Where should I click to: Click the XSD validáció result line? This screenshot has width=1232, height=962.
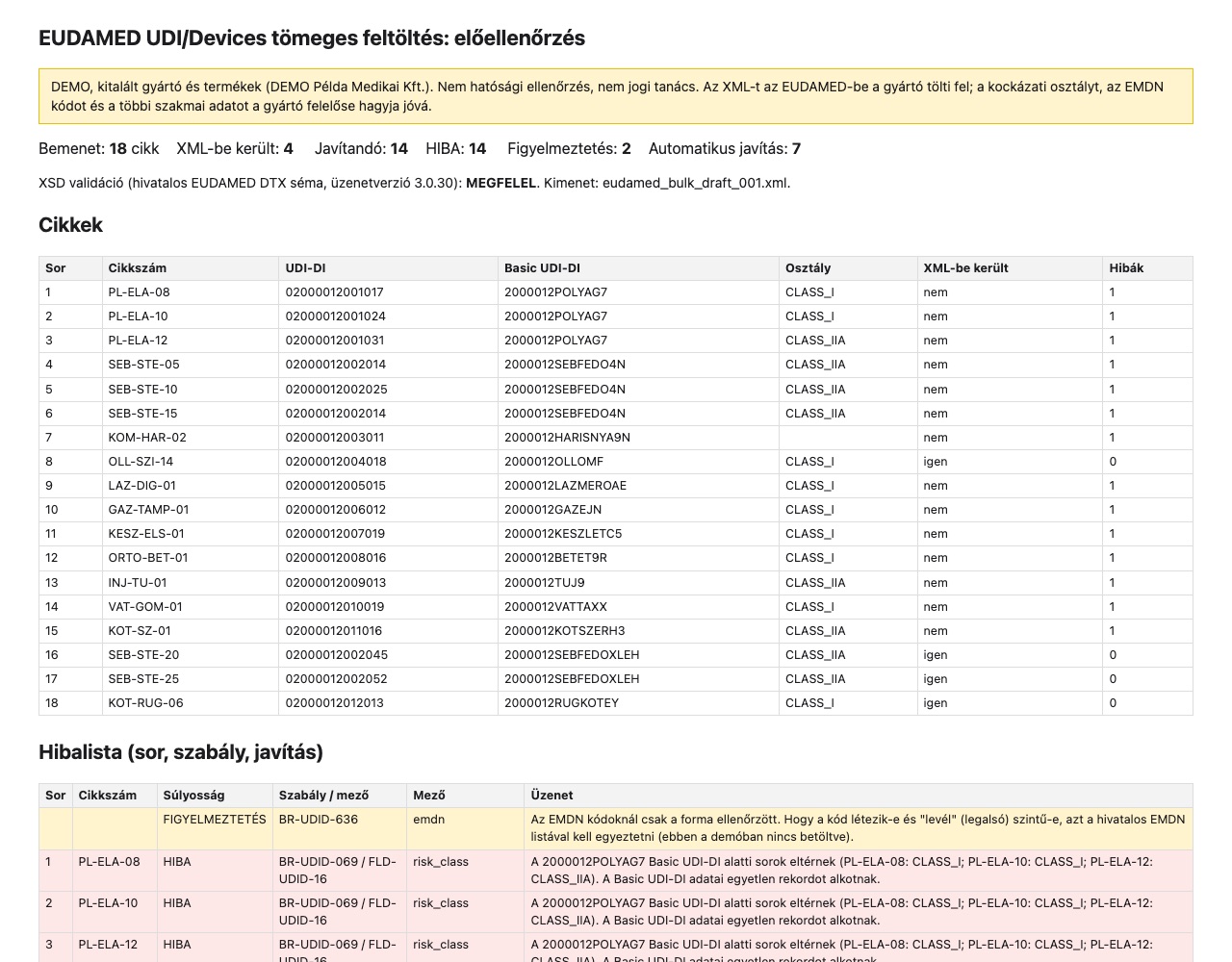(414, 183)
